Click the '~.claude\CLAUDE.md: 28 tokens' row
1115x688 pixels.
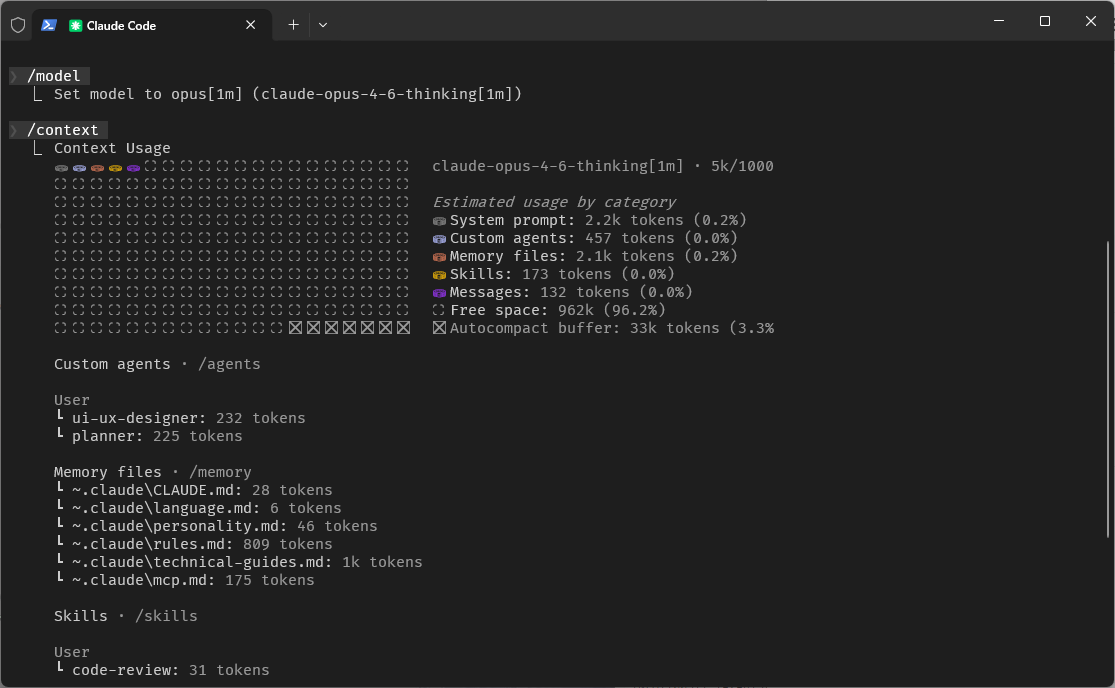tap(193, 490)
